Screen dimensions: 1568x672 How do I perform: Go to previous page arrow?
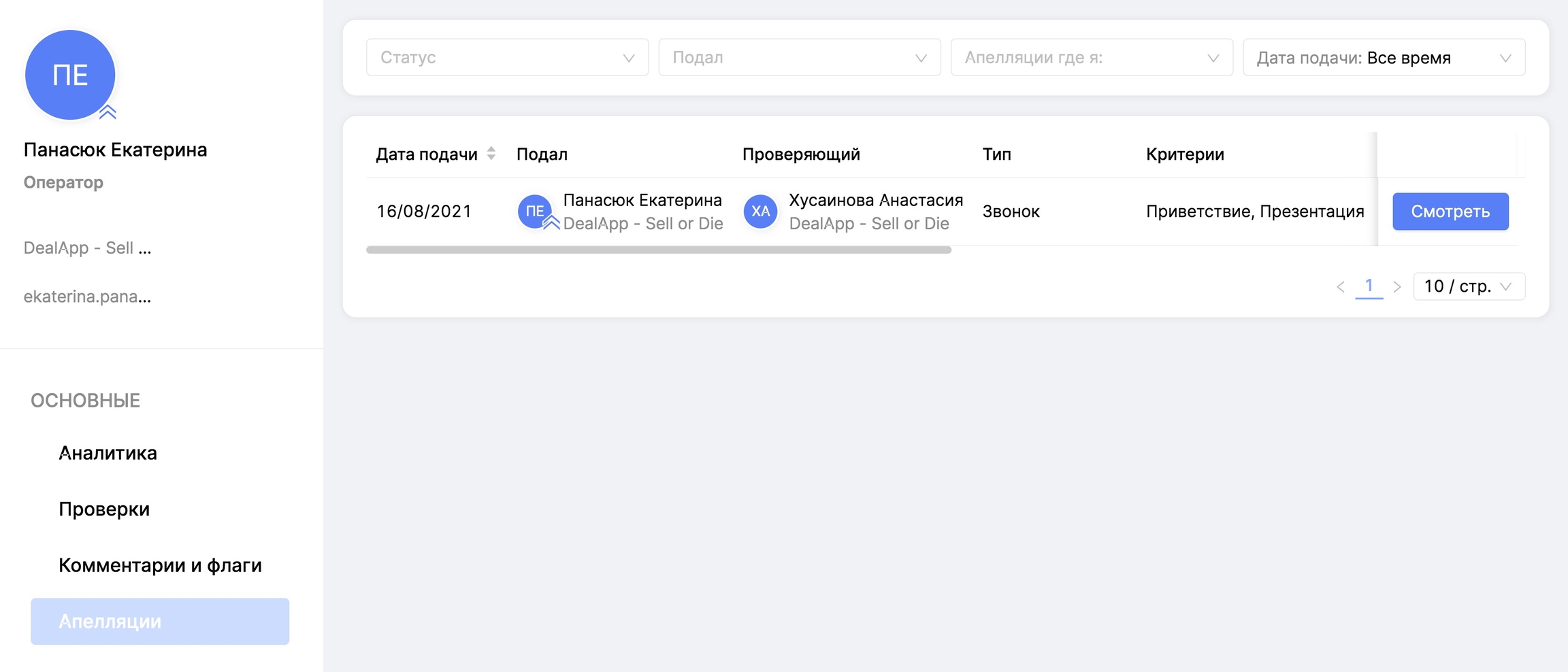point(1340,287)
